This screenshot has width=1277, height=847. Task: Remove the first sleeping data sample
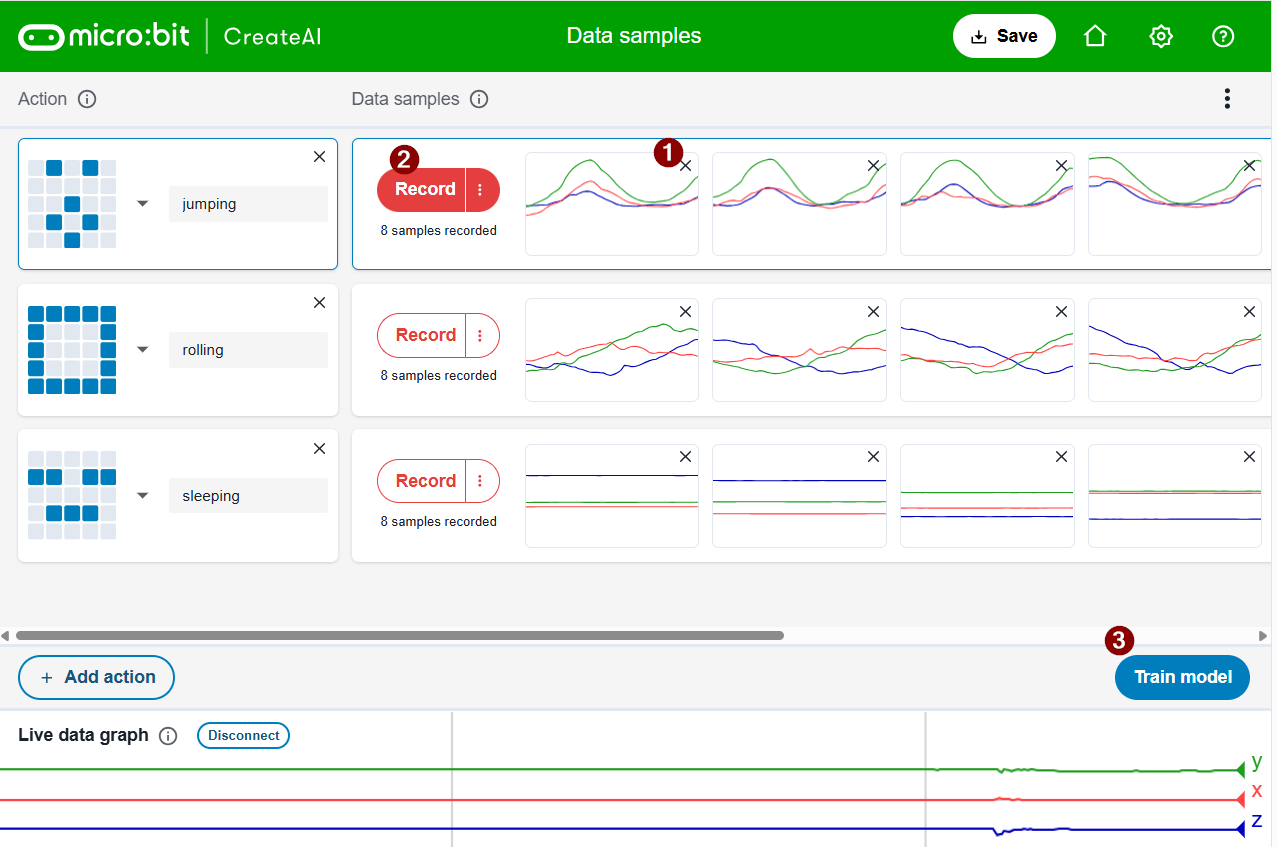pyautogui.click(x=685, y=457)
